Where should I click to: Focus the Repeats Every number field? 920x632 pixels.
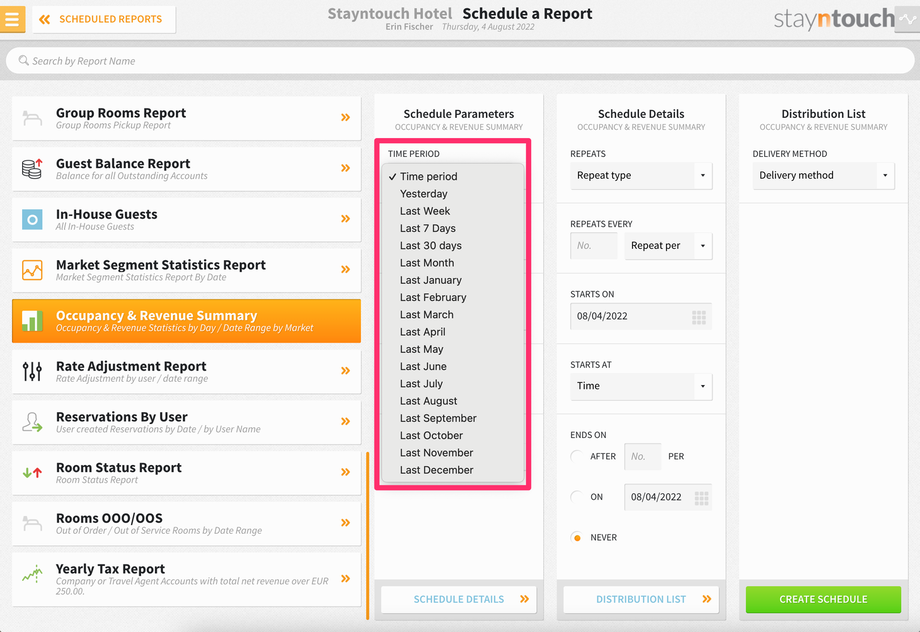(x=593, y=246)
